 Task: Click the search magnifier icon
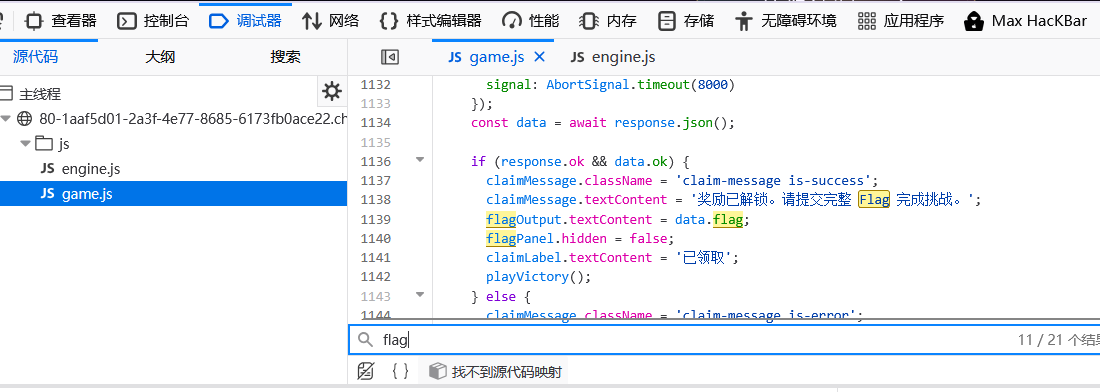365,340
